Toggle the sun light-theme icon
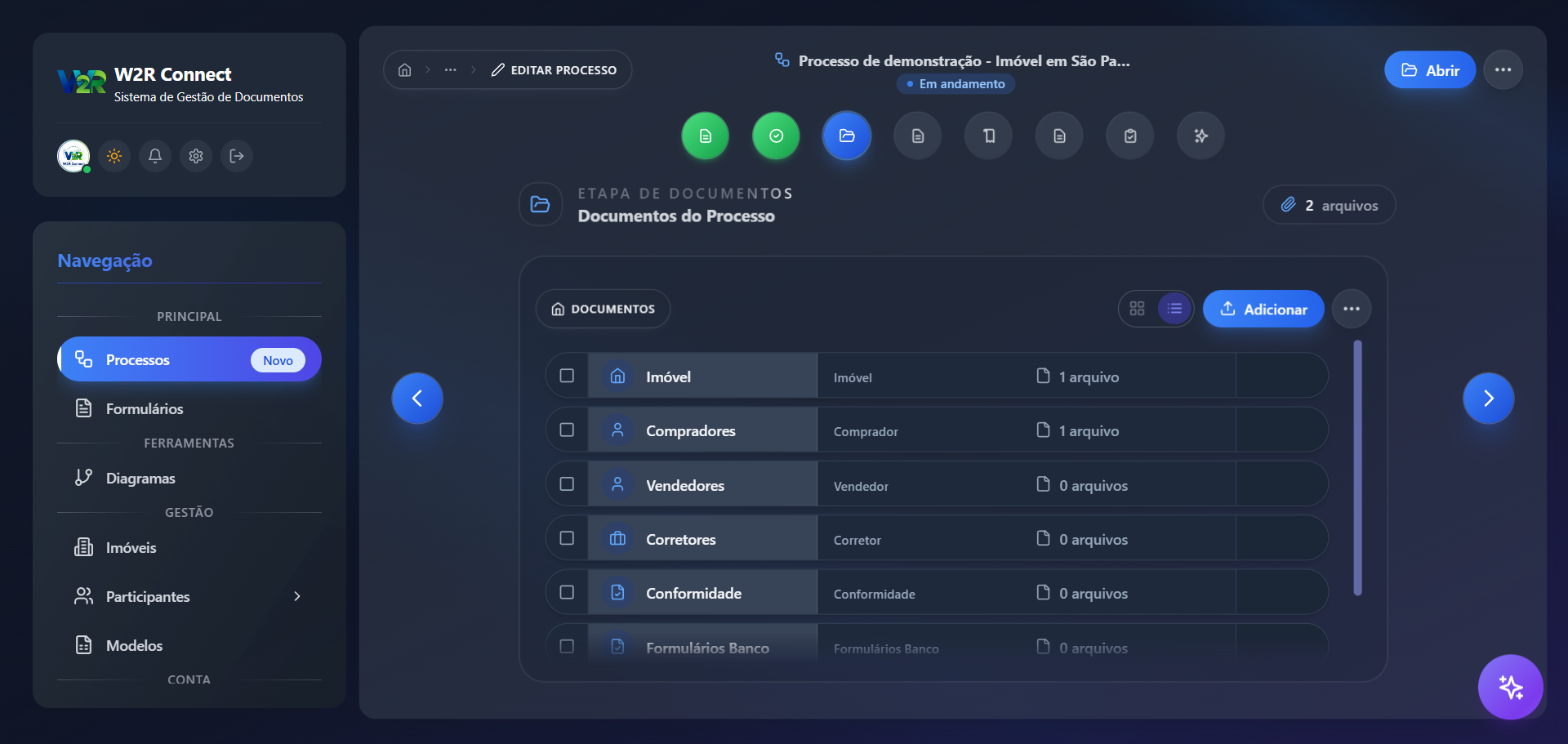The width and height of the screenshot is (1568, 744). coord(114,156)
